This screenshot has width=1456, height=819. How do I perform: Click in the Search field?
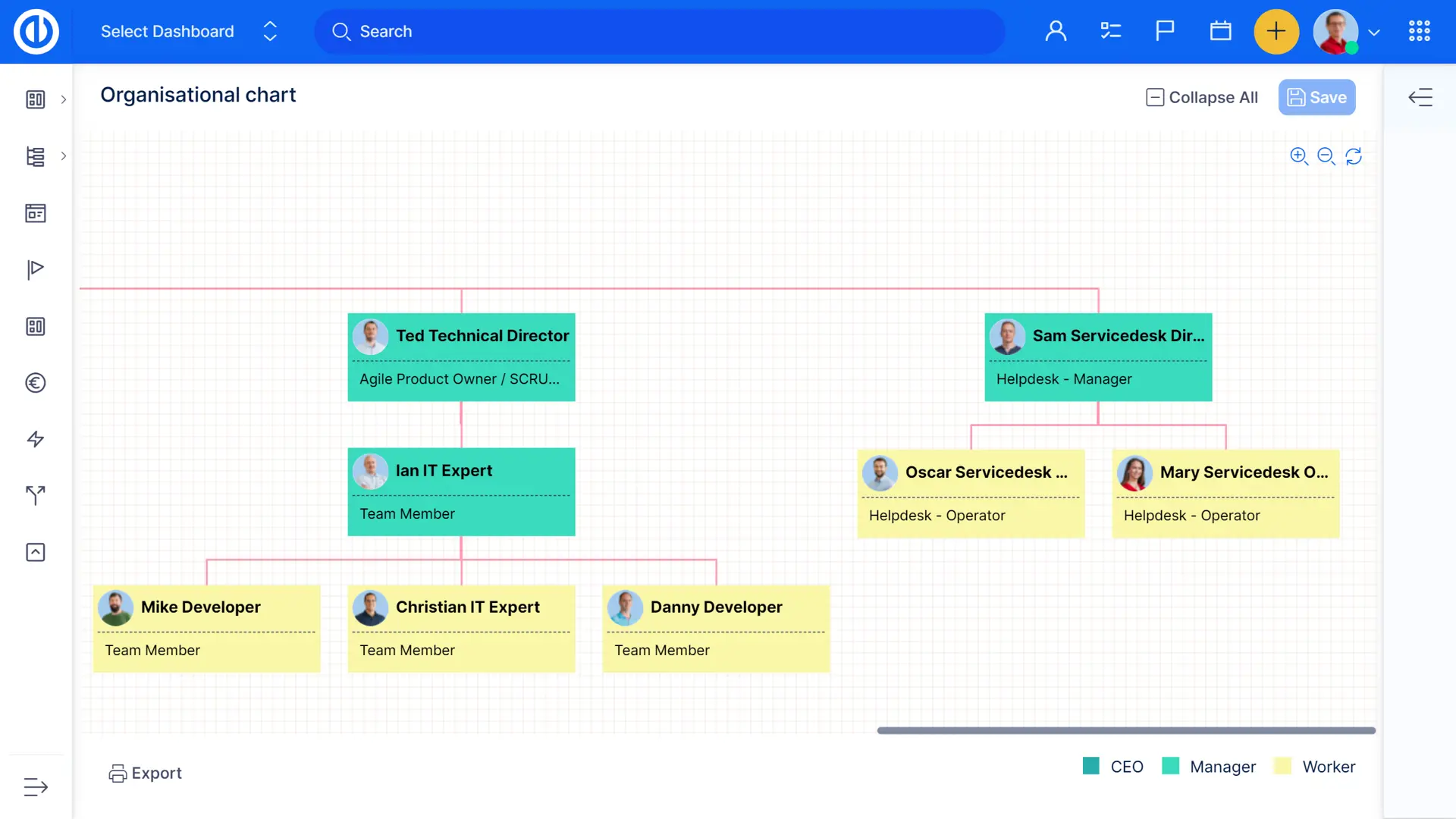(x=660, y=31)
